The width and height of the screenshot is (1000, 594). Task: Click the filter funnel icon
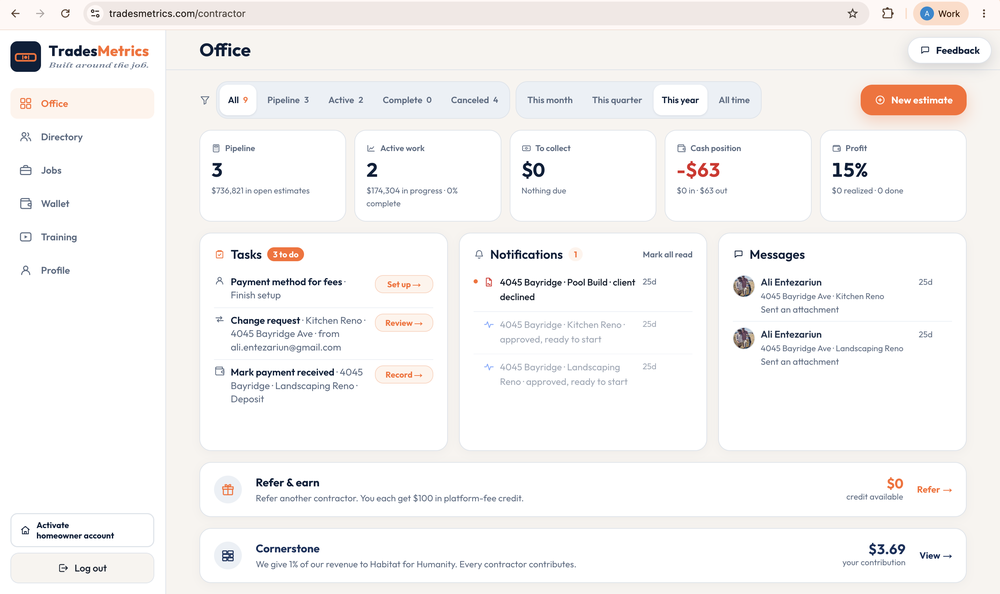205,100
